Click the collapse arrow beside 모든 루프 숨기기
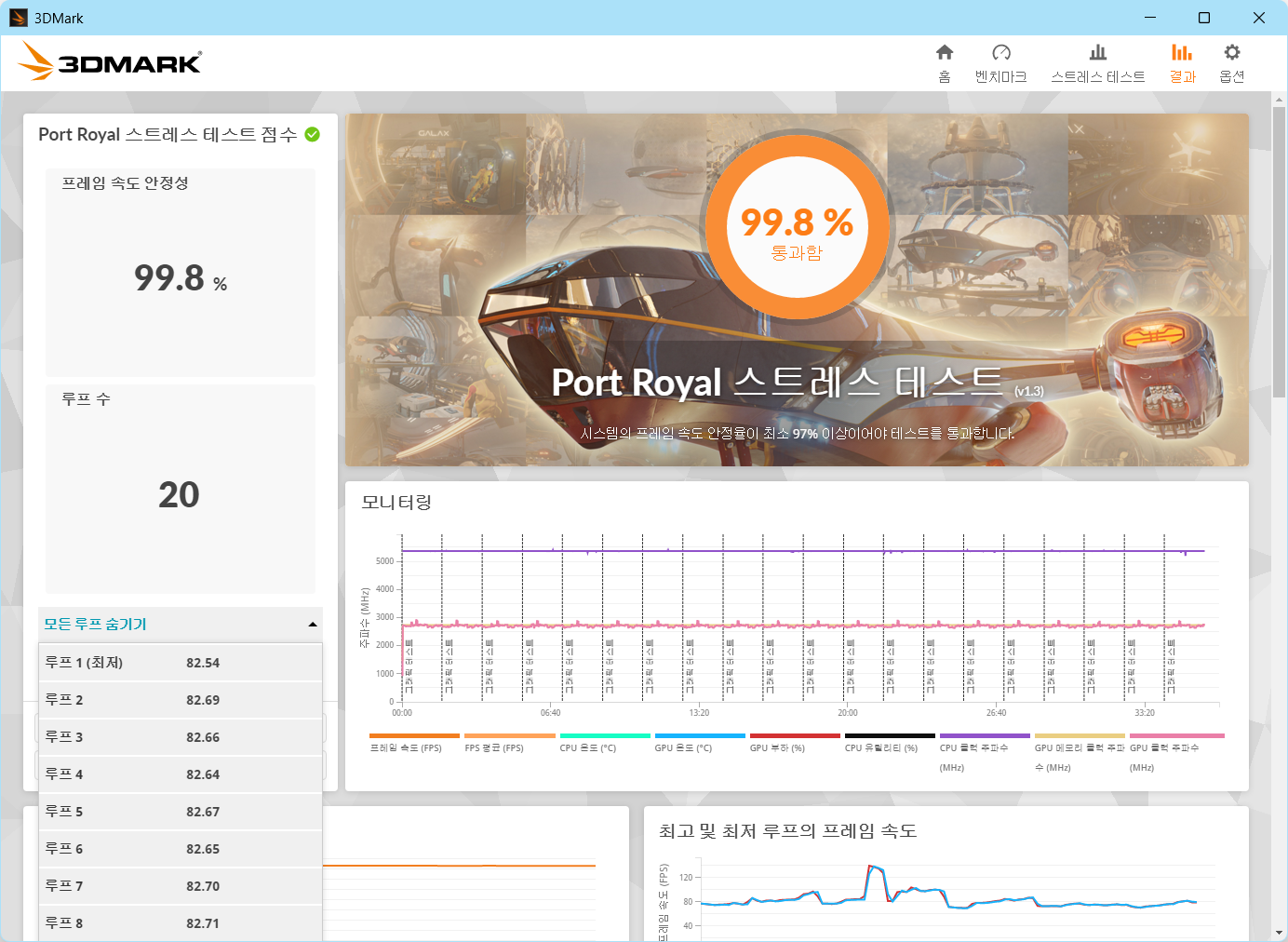Viewport: 1288px width, 942px height. pyautogui.click(x=313, y=625)
